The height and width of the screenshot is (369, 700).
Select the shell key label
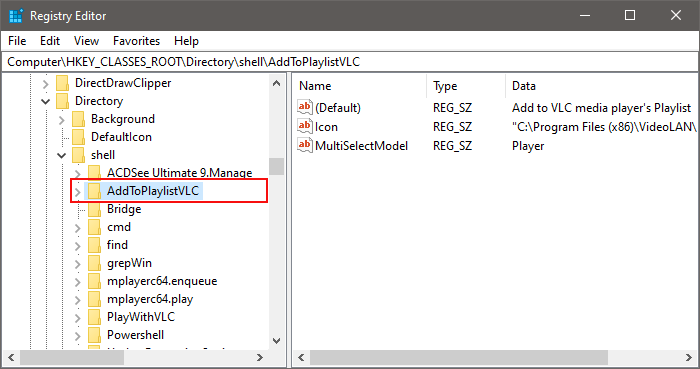103,155
